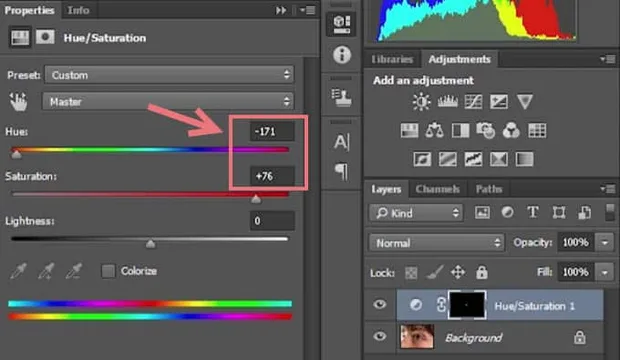Add a Curves adjustment
Image resolution: width=620 pixels, height=360 pixels.
click(x=473, y=102)
